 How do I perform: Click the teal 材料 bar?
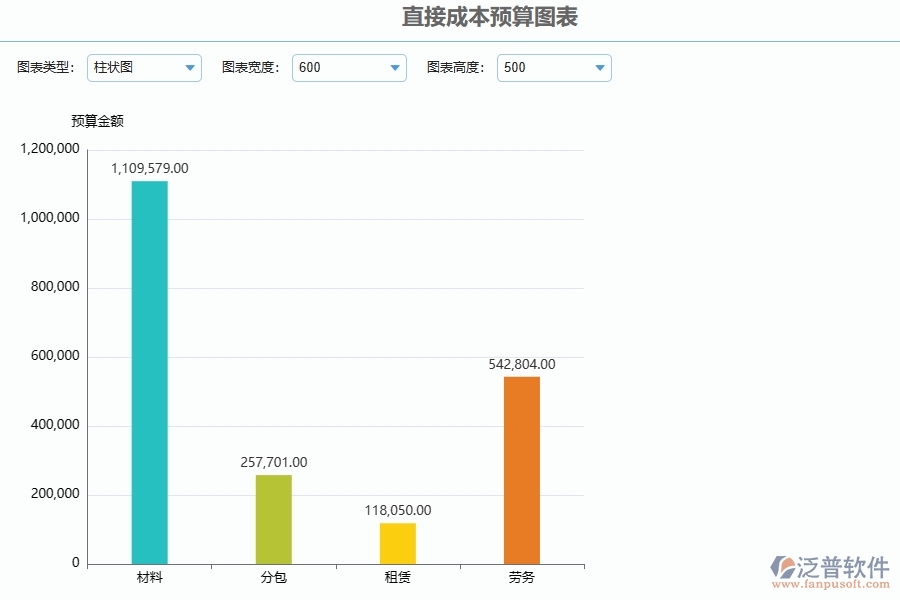148,370
